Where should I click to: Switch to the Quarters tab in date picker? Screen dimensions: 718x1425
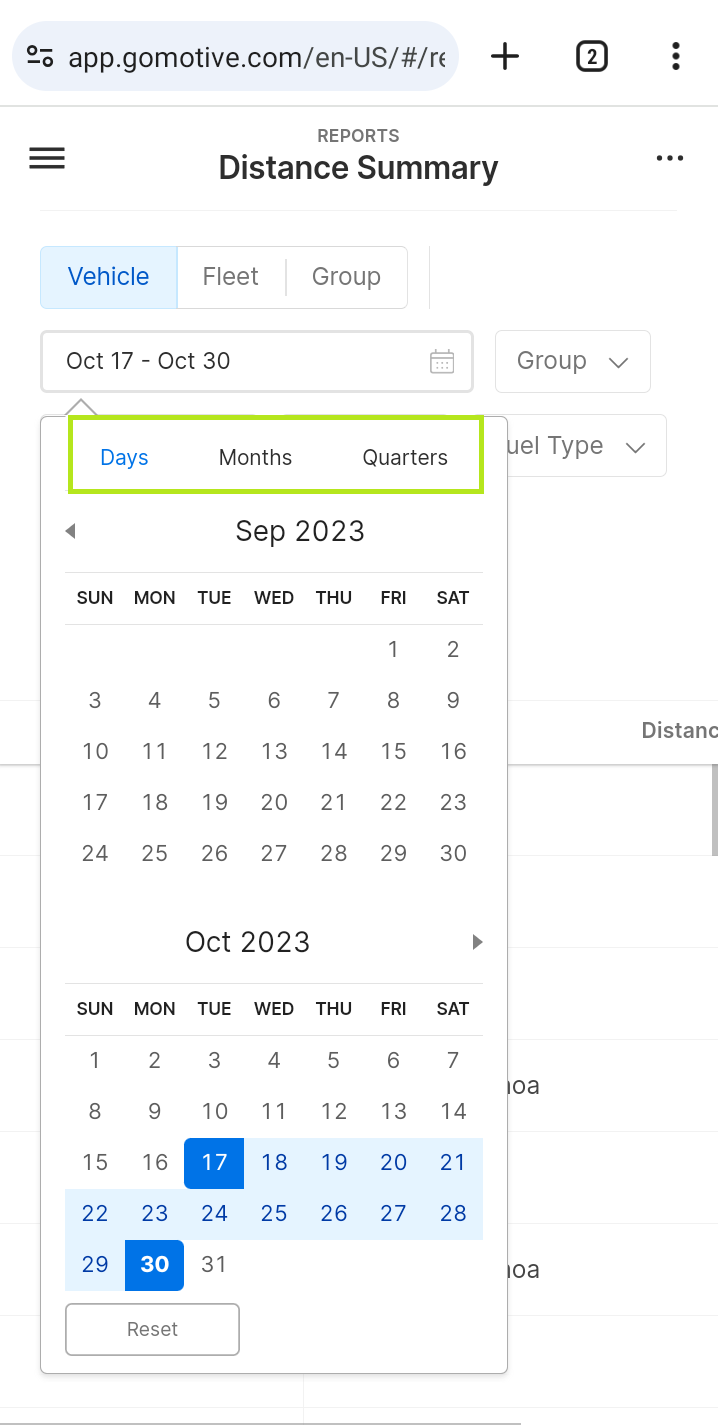tap(405, 458)
